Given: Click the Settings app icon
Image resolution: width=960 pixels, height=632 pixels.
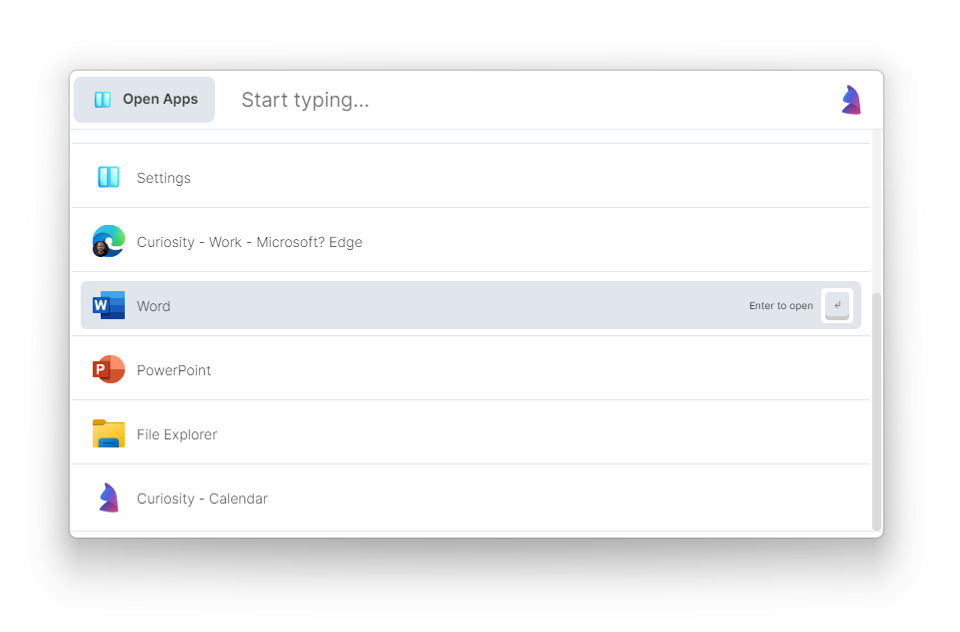Looking at the screenshot, I should coord(108,177).
